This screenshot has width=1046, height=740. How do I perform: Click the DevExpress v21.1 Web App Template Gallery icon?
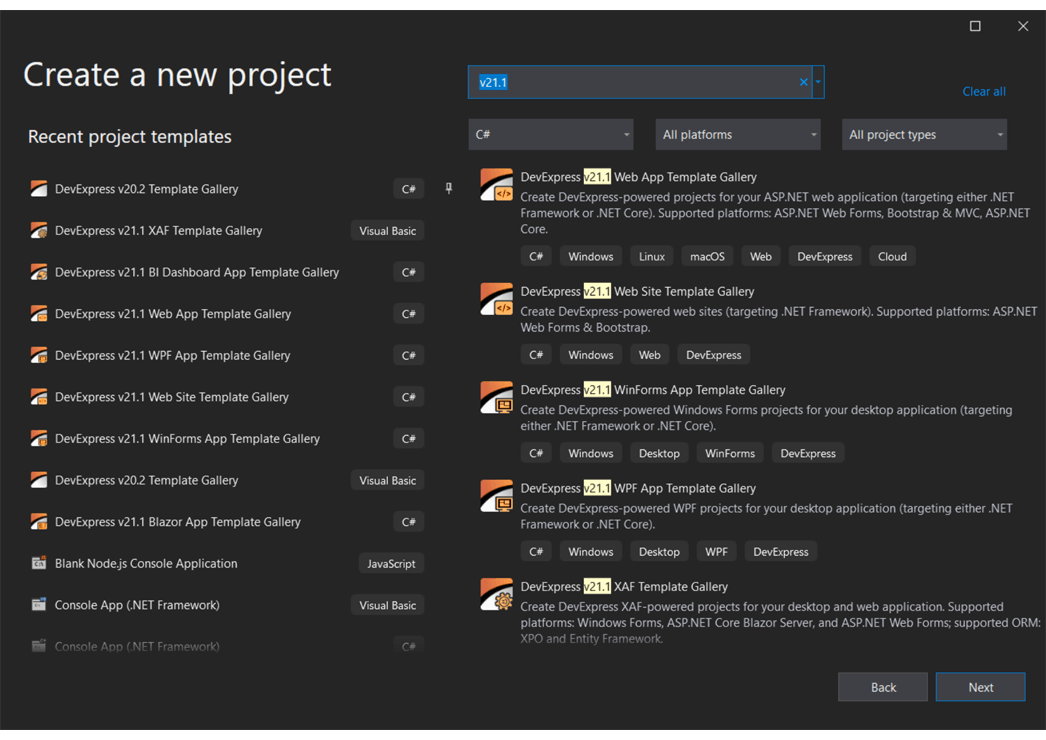[496, 184]
